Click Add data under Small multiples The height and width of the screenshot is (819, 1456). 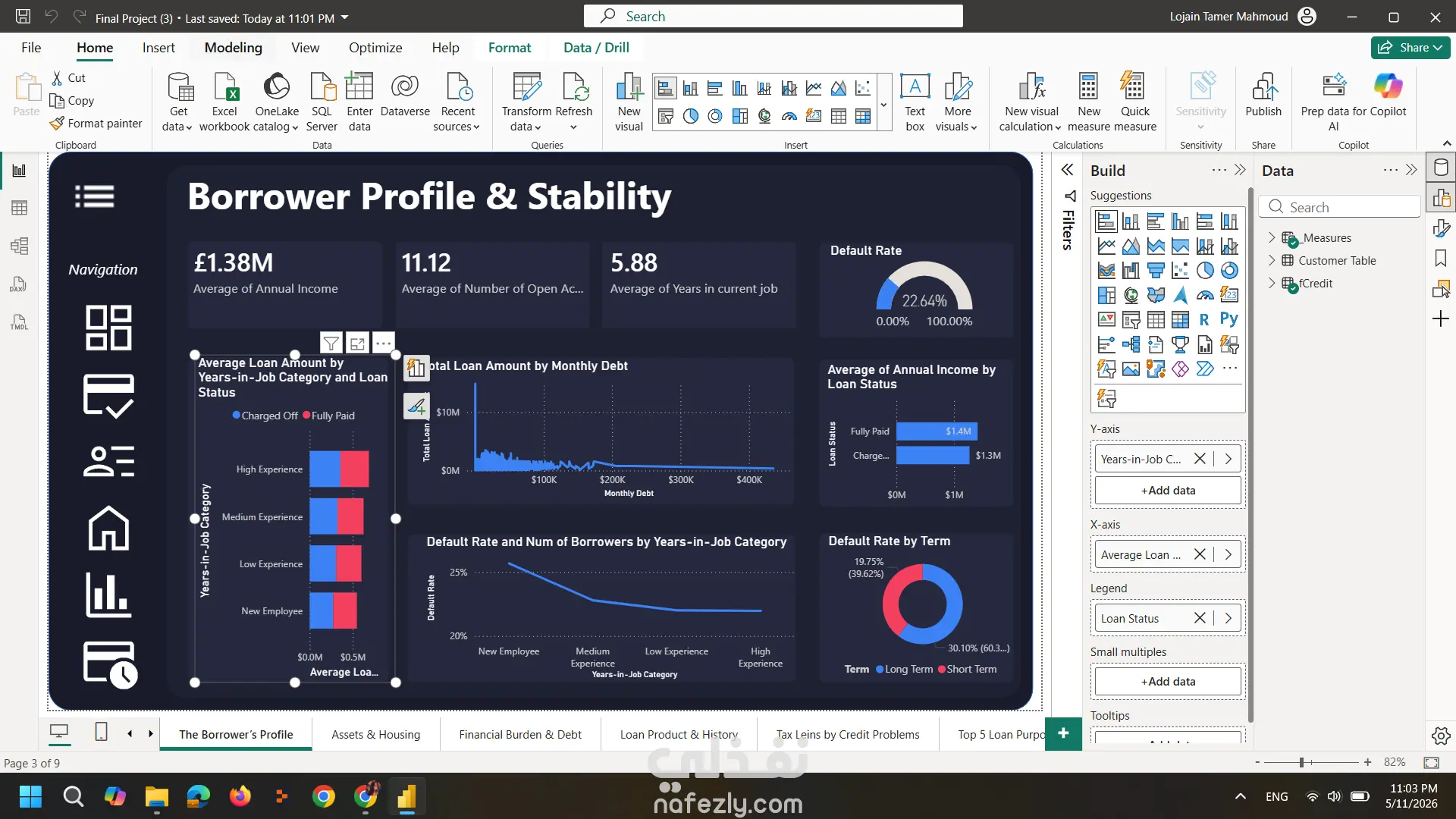click(x=1168, y=682)
